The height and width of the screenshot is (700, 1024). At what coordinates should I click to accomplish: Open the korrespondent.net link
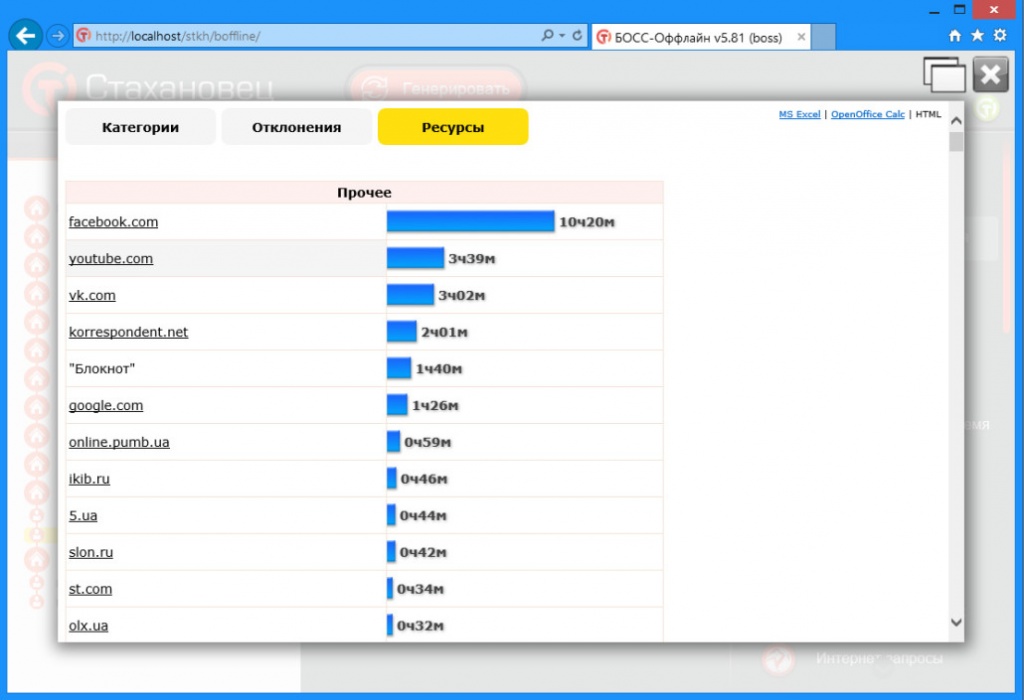click(x=128, y=332)
